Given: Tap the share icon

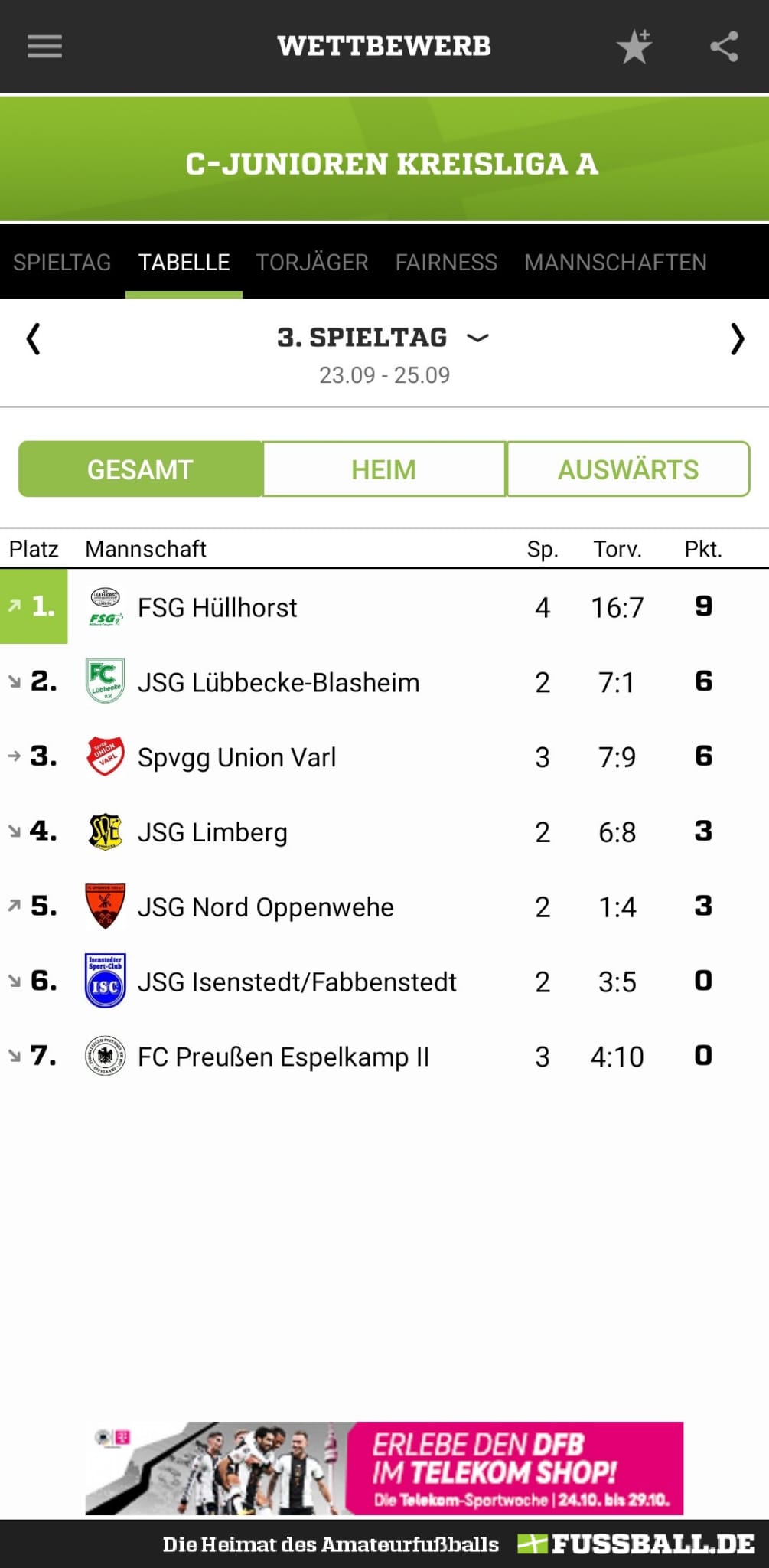Looking at the screenshot, I should [x=724, y=47].
